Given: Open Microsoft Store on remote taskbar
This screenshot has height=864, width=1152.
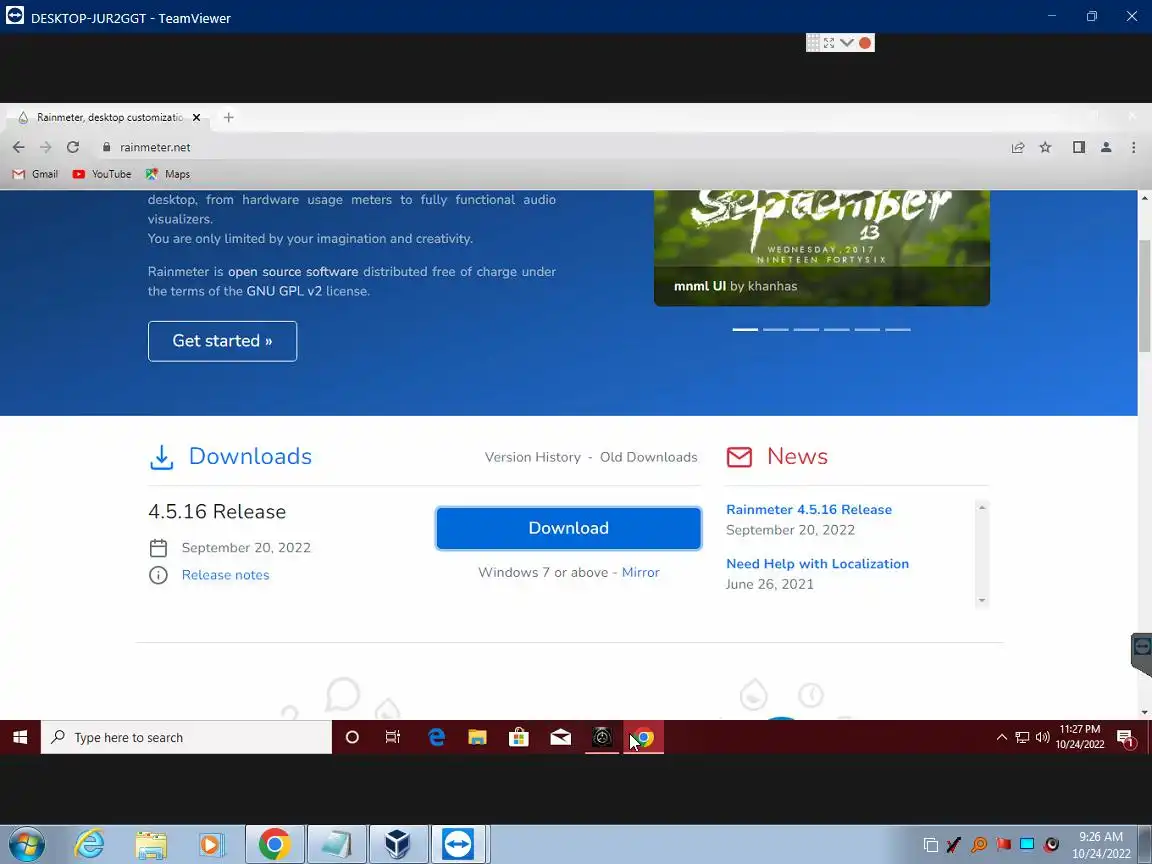Looking at the screenshot, I should click(519, 737).
